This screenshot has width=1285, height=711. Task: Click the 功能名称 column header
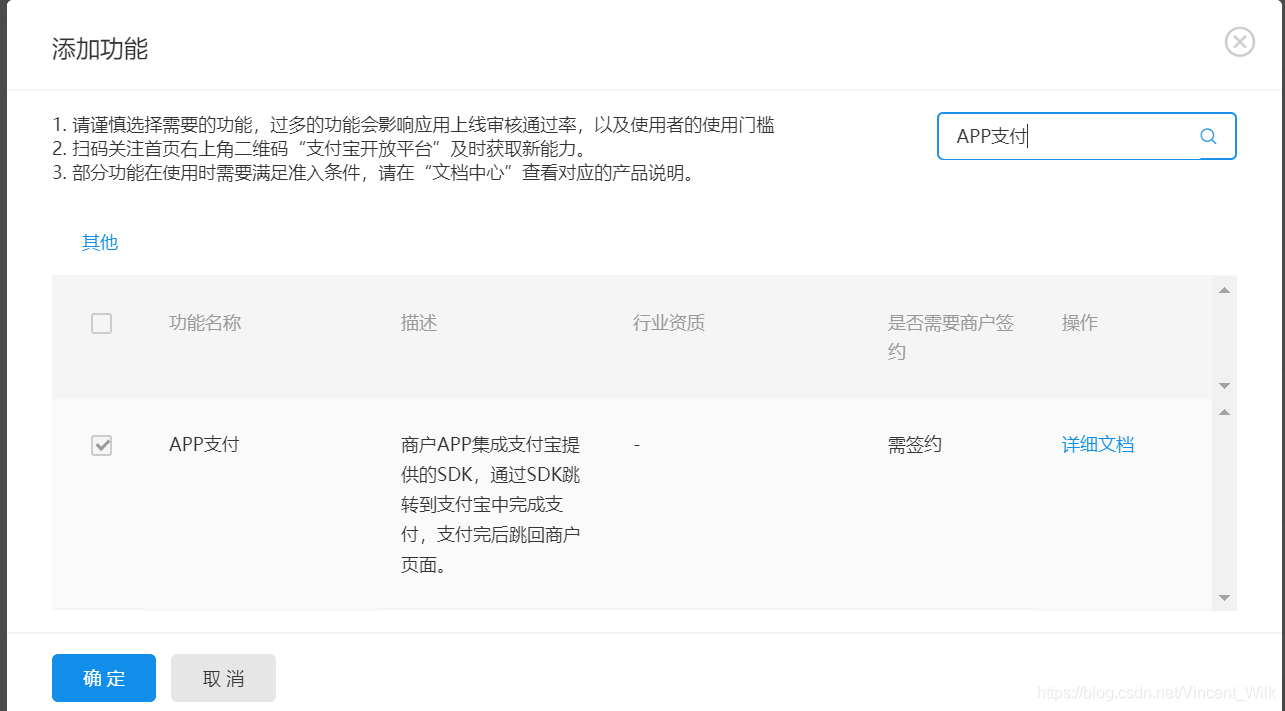click(205, 323)
